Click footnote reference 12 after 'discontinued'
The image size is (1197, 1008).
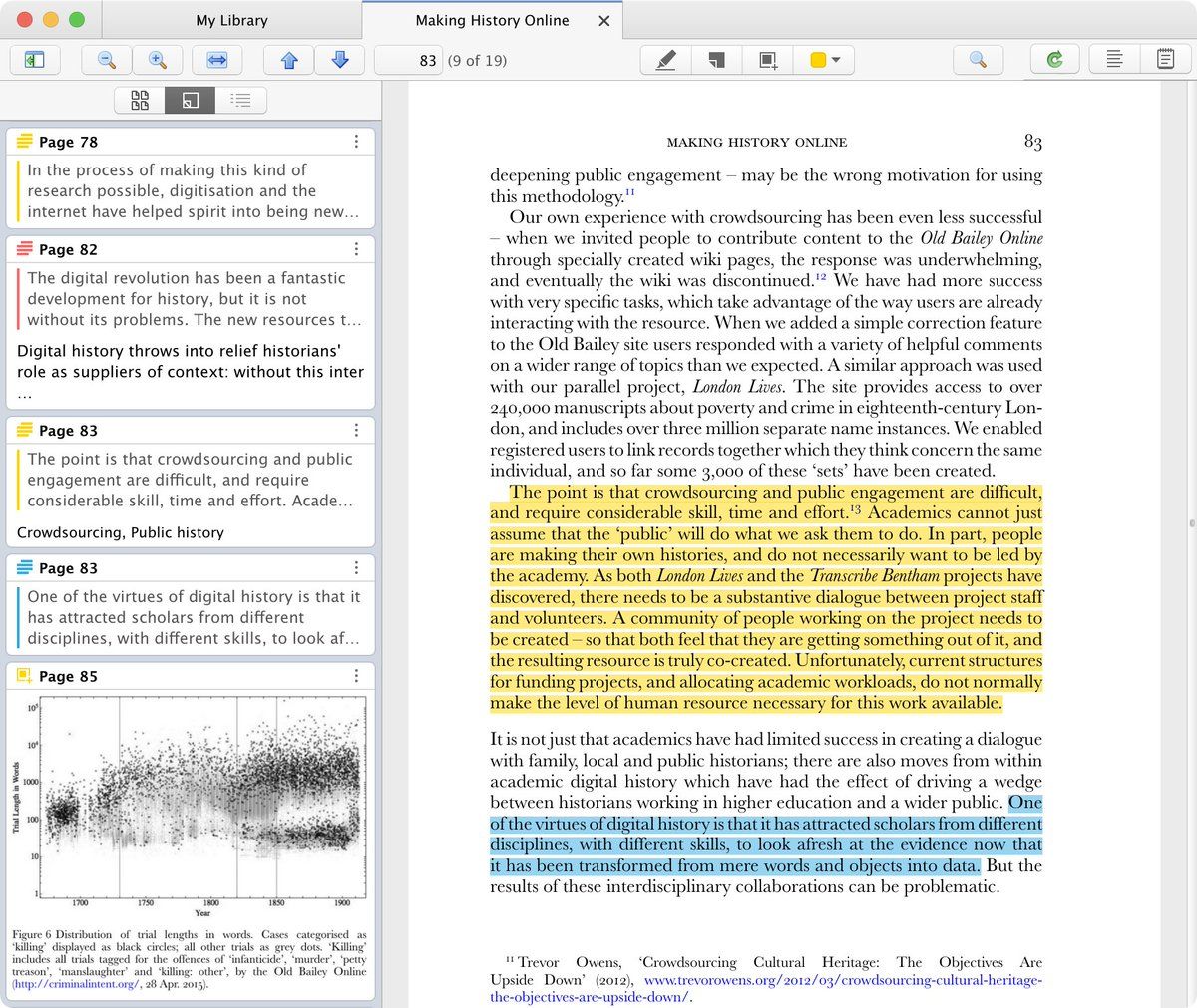click(x=821, y=277)
